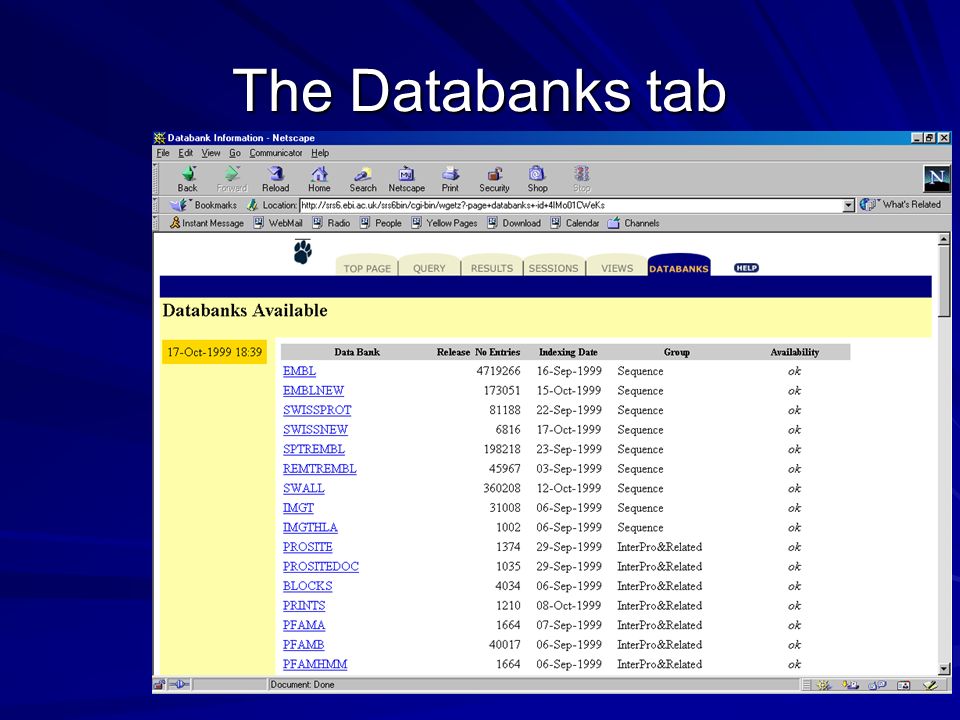Click Download in personal toolbar
The width and height of the screenshot is (960, 720).
click(x=514, y=223)
